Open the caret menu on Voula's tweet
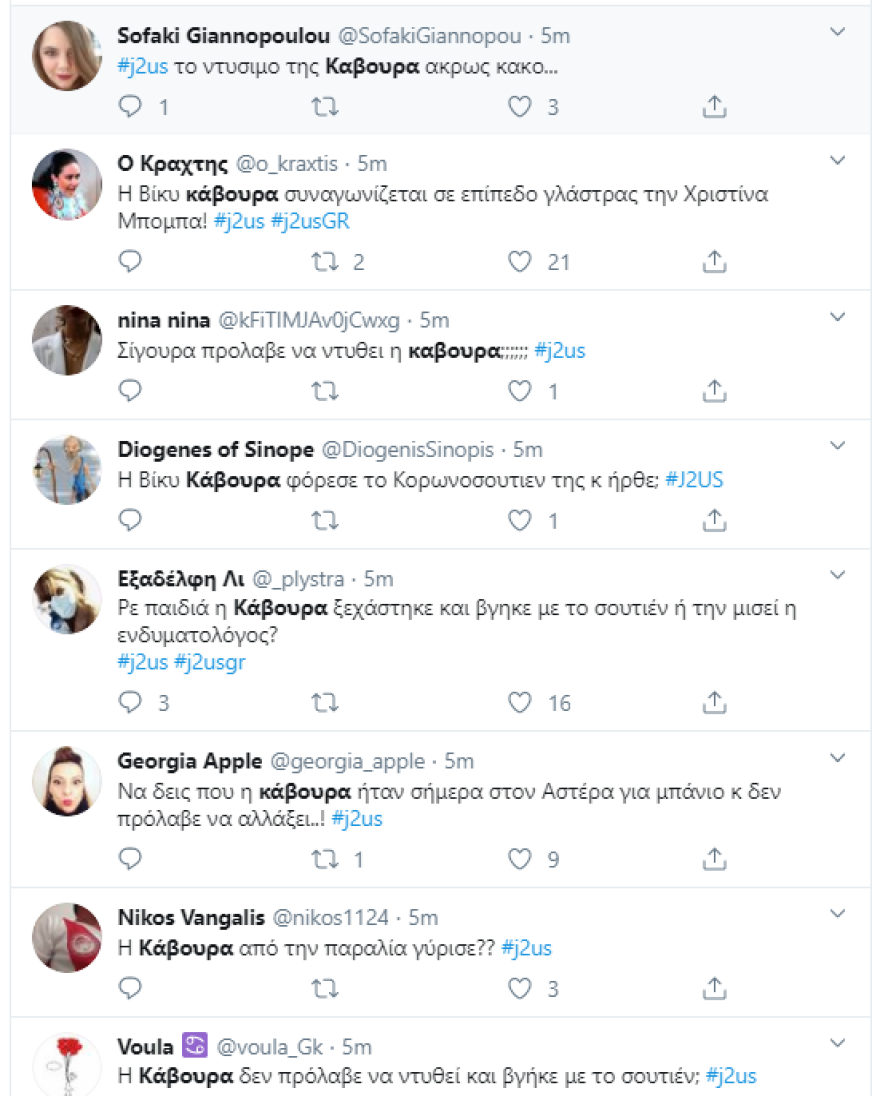The height and width of the screenshot is (1096, 880). [x=838, y=1041]
